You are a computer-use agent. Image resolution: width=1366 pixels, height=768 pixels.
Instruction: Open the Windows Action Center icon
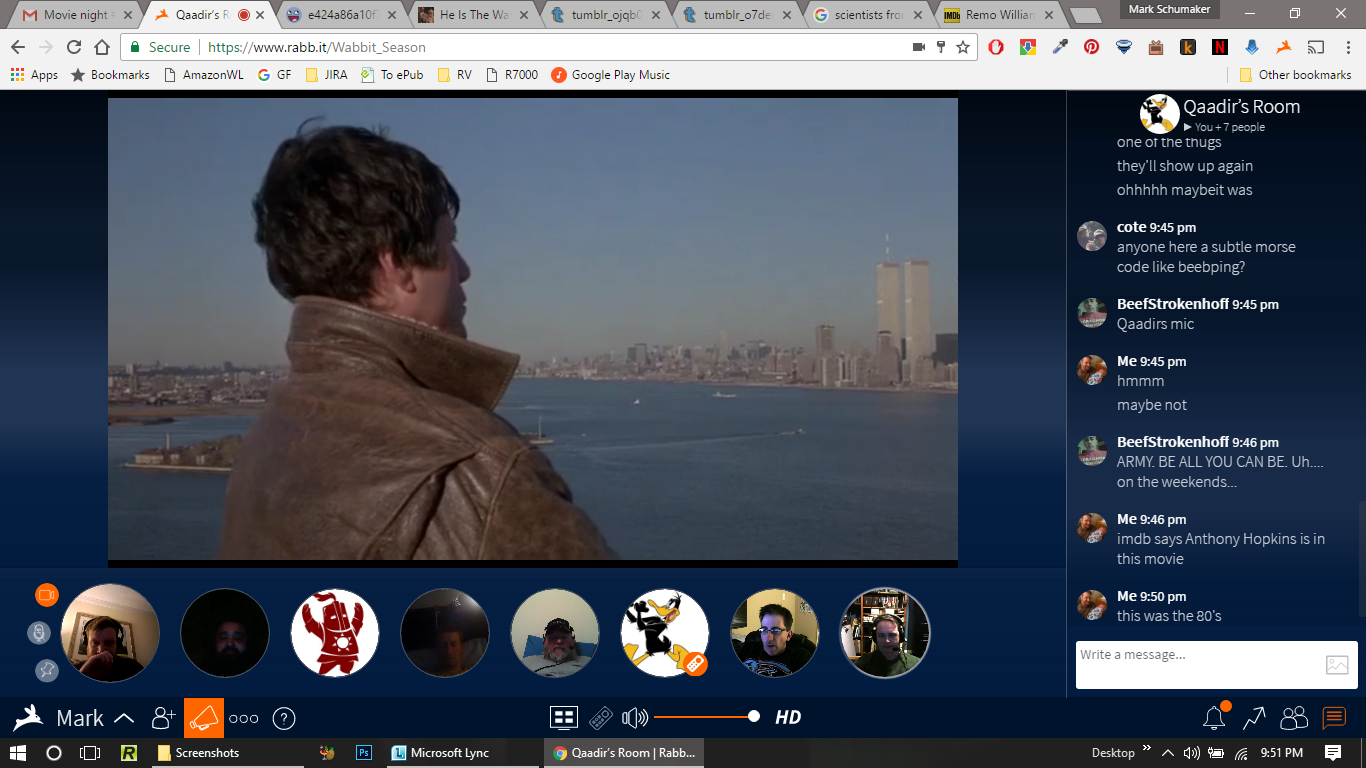[1333, 752]
